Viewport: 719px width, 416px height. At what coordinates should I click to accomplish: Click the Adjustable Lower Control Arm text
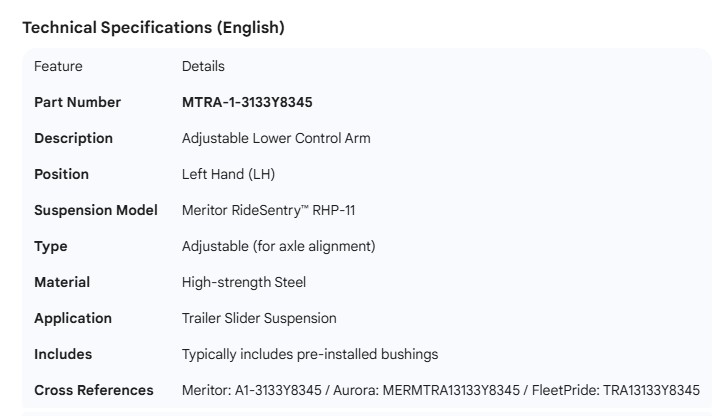point(276,138)
